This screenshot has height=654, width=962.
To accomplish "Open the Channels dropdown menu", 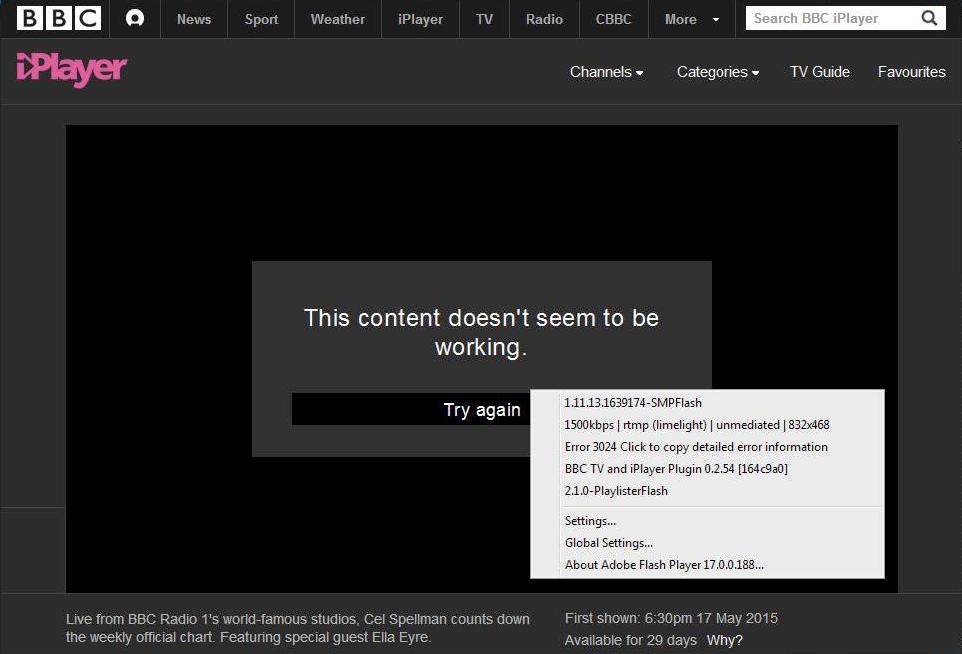I will (606, 72).
